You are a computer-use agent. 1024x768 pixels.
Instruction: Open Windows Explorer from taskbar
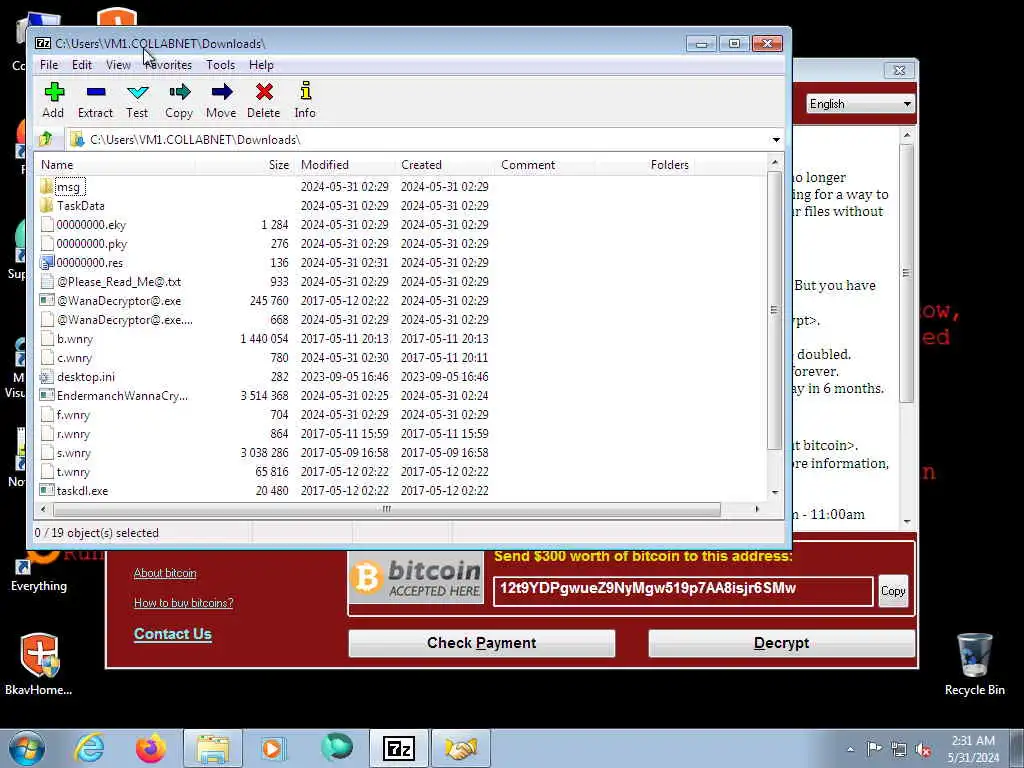tap(212, 748)
